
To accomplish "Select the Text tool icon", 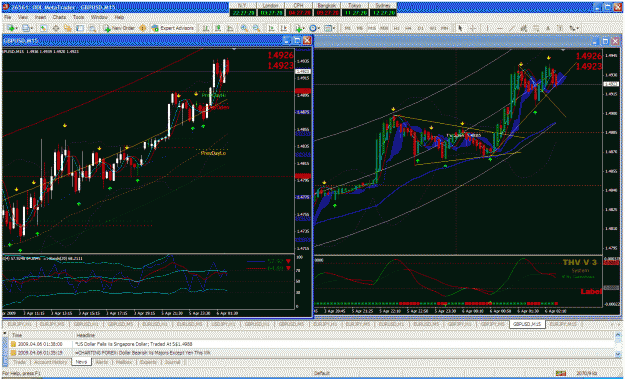I will tap(548, 28).
